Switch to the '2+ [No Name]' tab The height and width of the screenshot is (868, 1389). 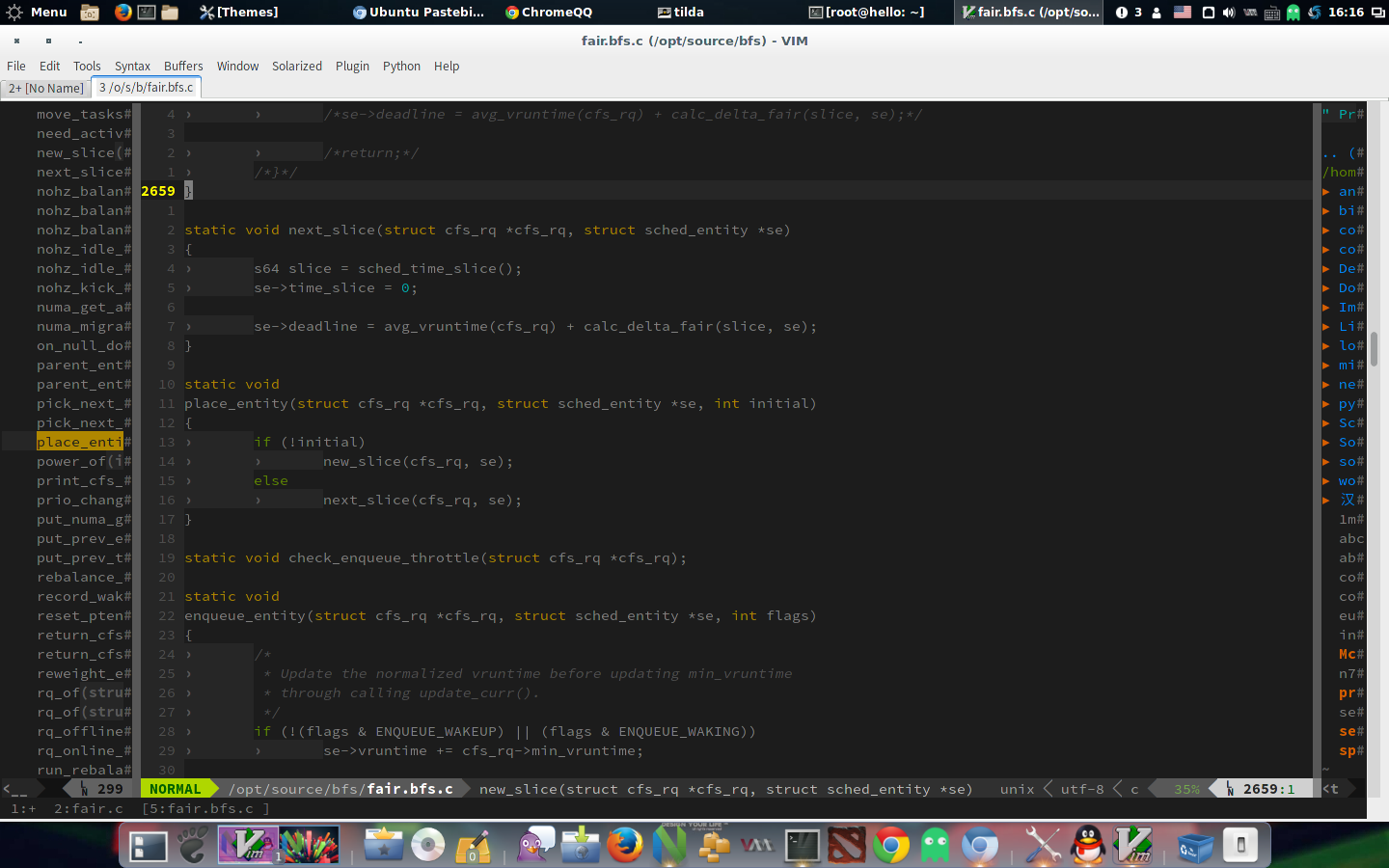click(x=46, y=88)
